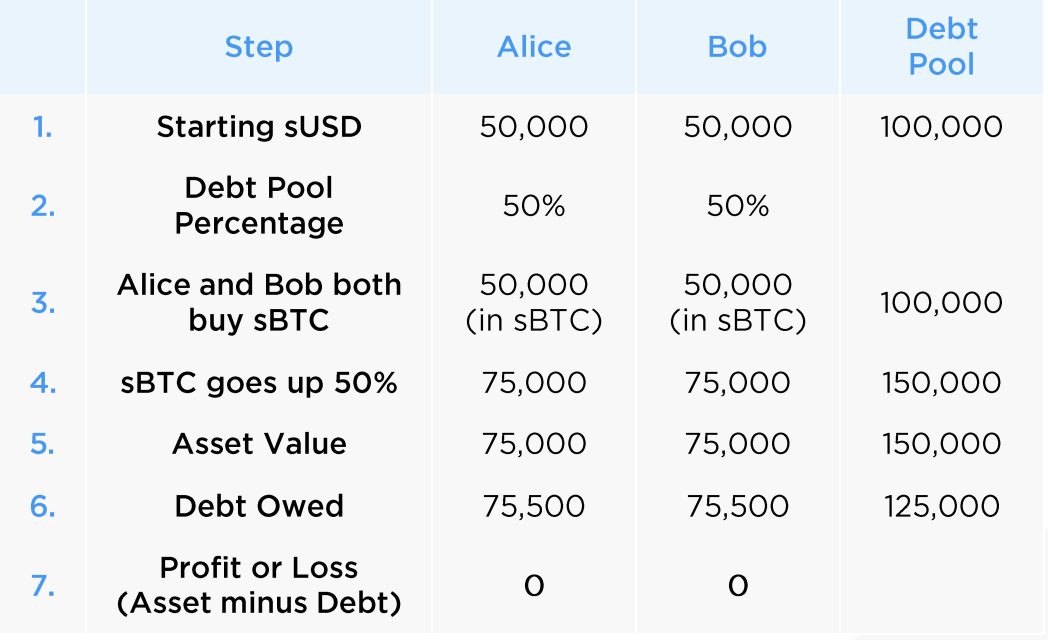Click row number 5.
This screenshot has width=1048, height=640.
click(x=43, y=444)
